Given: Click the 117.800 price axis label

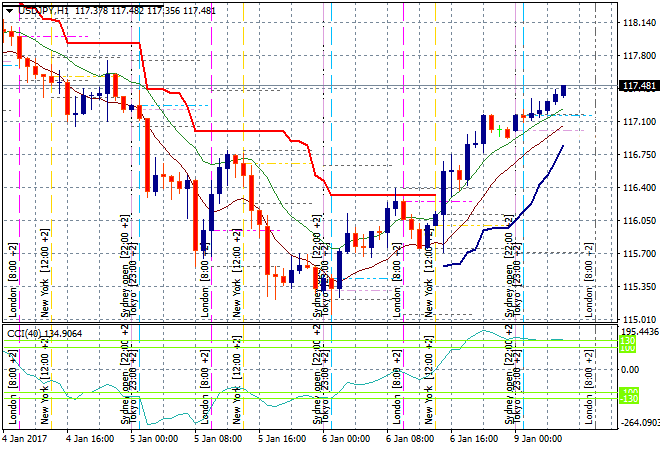Looking at the screenshot, I should [639, 56].
